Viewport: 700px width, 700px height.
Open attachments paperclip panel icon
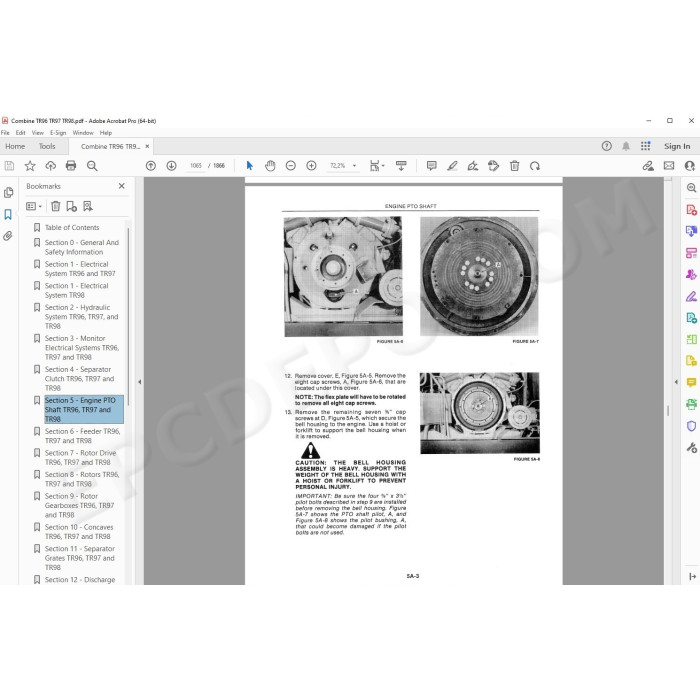pyautogui.click(x=8, y=236)
